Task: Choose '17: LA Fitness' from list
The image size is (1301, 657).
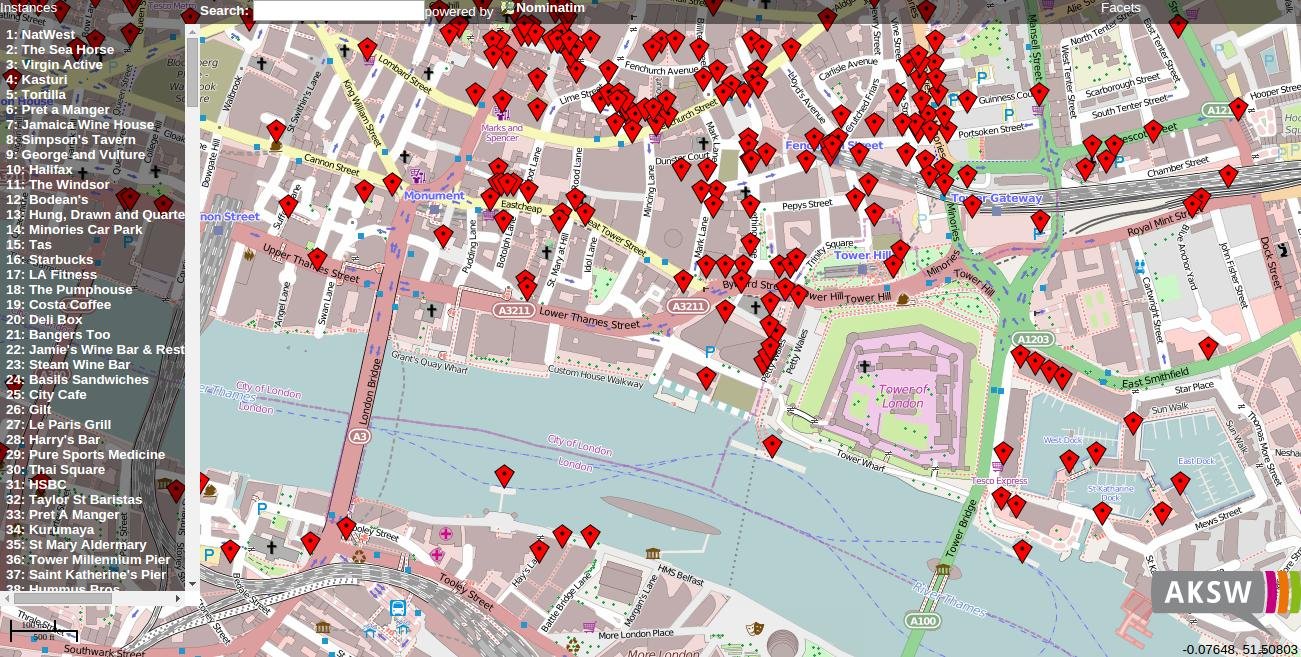Action: pos(51,274)
